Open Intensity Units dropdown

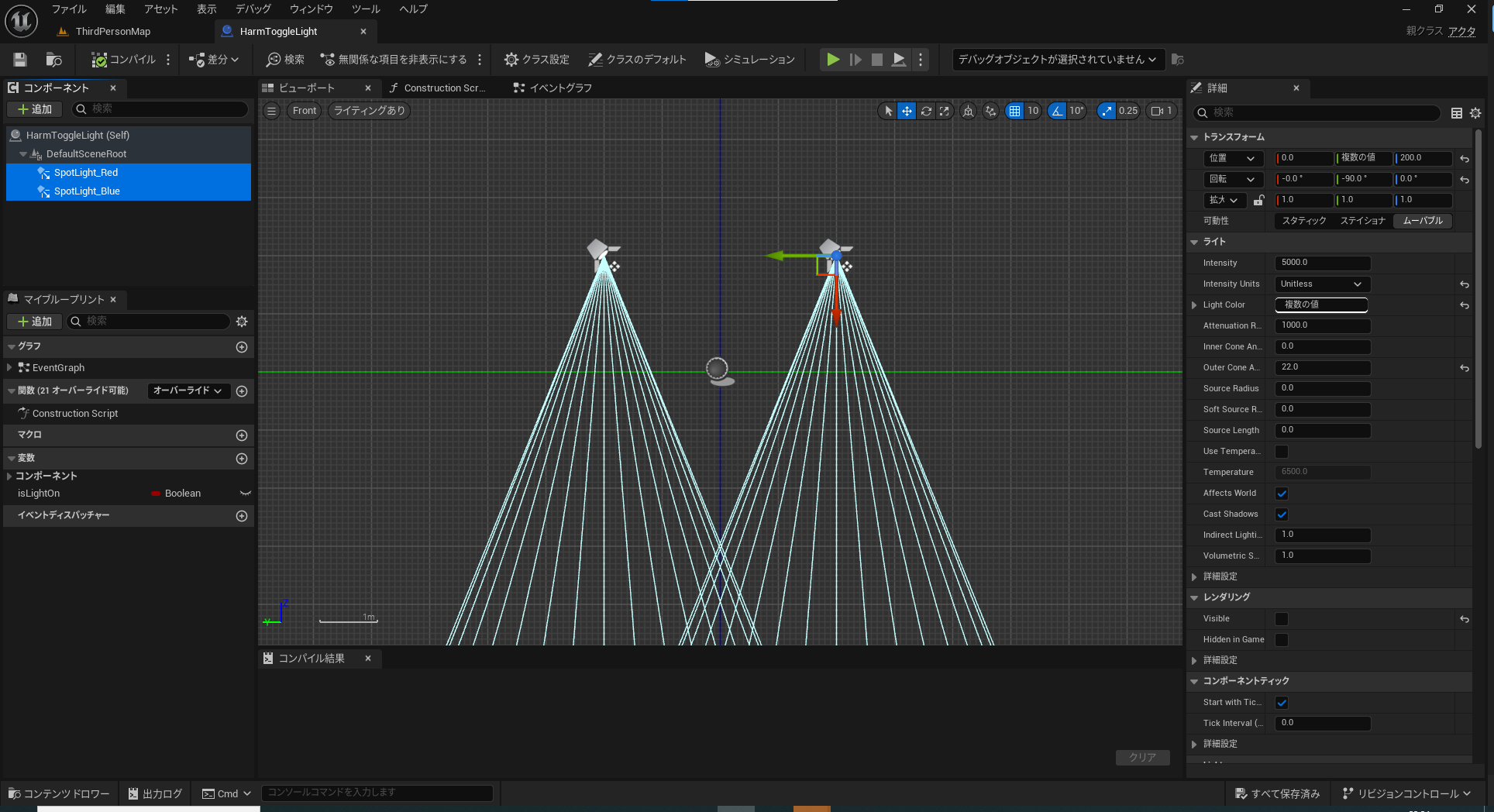click(1322, 284)
